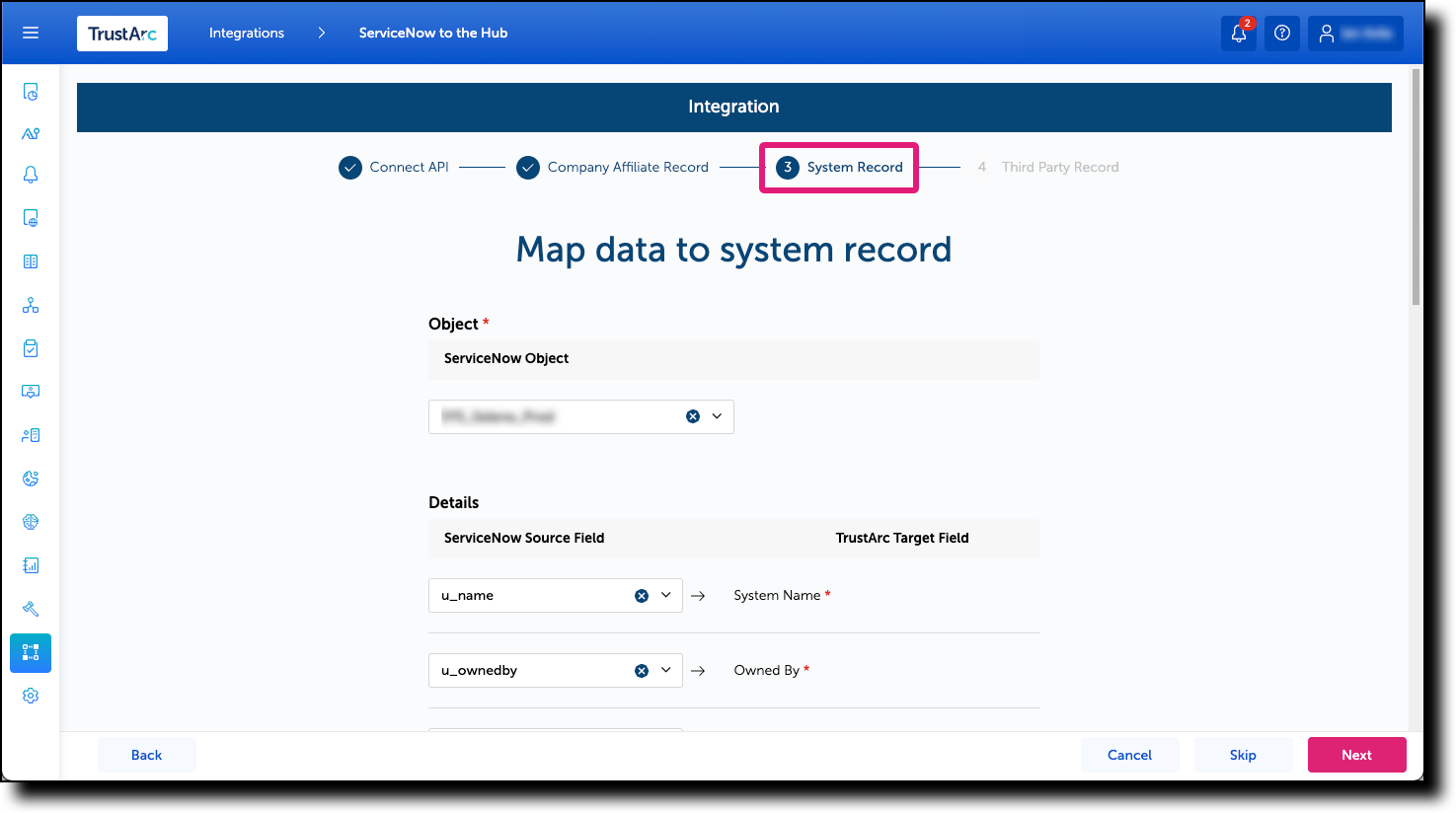Open the Integrations breadcrumb menu item
This screenshot has height=813, width=1456.
point(246,33)
